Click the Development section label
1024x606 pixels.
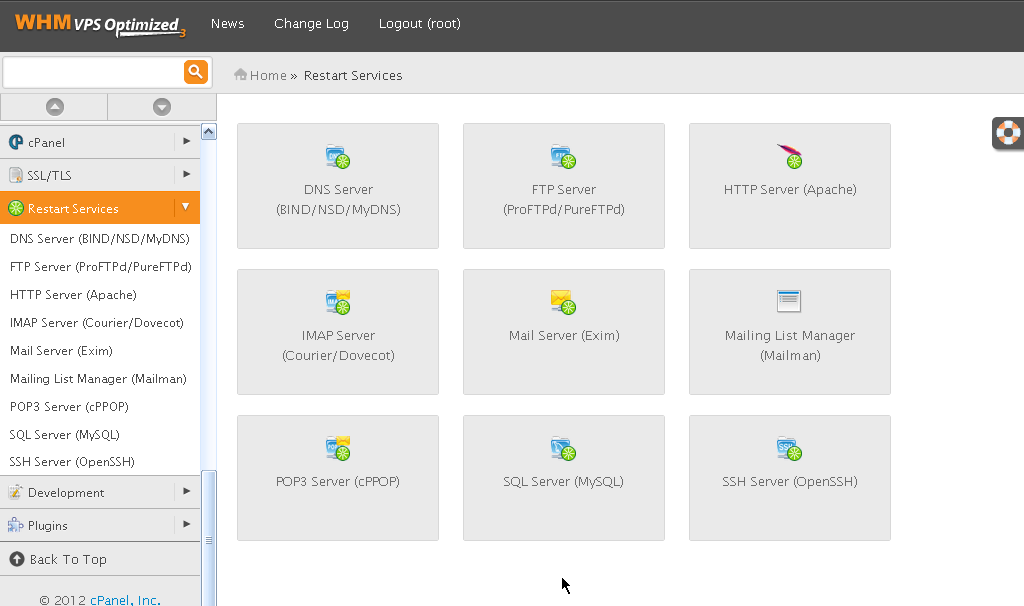pyautogui.click(x=66, y=493)
